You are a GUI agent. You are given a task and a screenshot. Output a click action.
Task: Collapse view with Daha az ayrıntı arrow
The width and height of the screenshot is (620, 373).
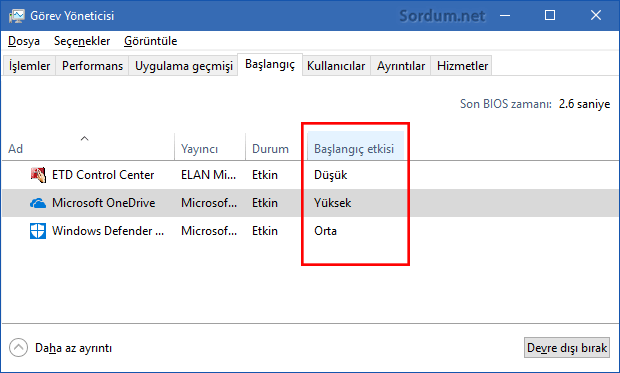18,348
